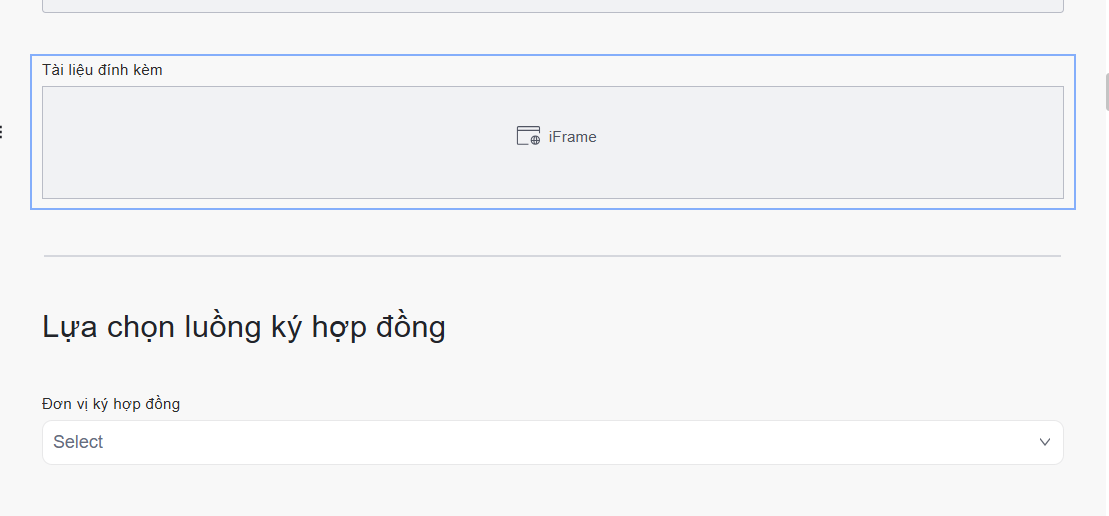
Task: Click the chevron arrow in the Select box
Action: (1044, 442)
